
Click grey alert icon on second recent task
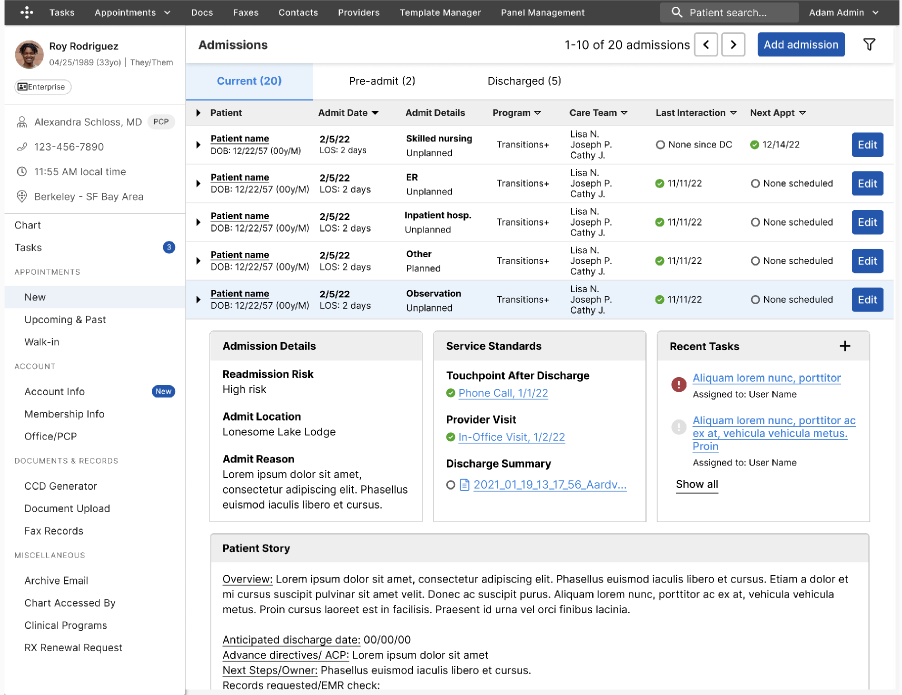click(x=679, y=427)
